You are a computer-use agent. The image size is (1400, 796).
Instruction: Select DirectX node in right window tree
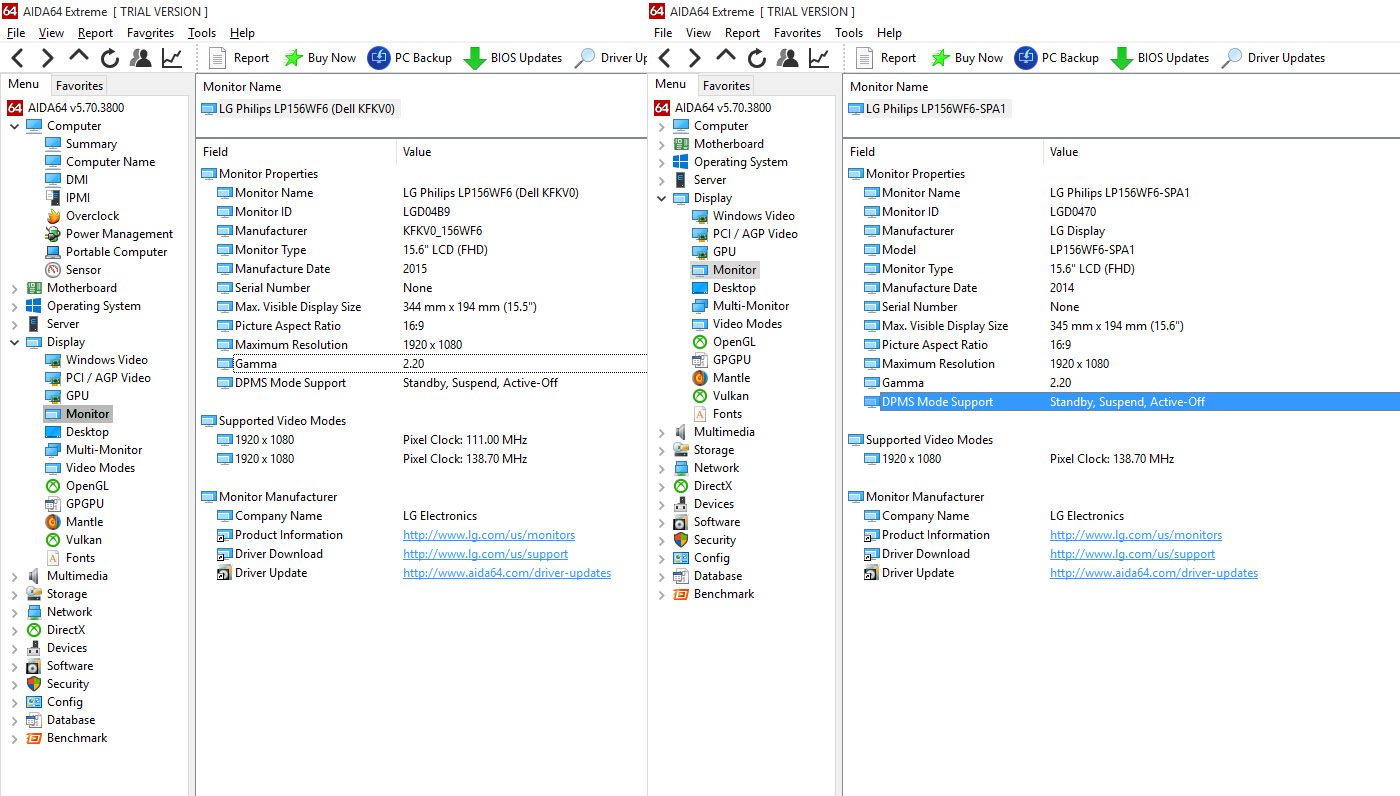[712, 486]
